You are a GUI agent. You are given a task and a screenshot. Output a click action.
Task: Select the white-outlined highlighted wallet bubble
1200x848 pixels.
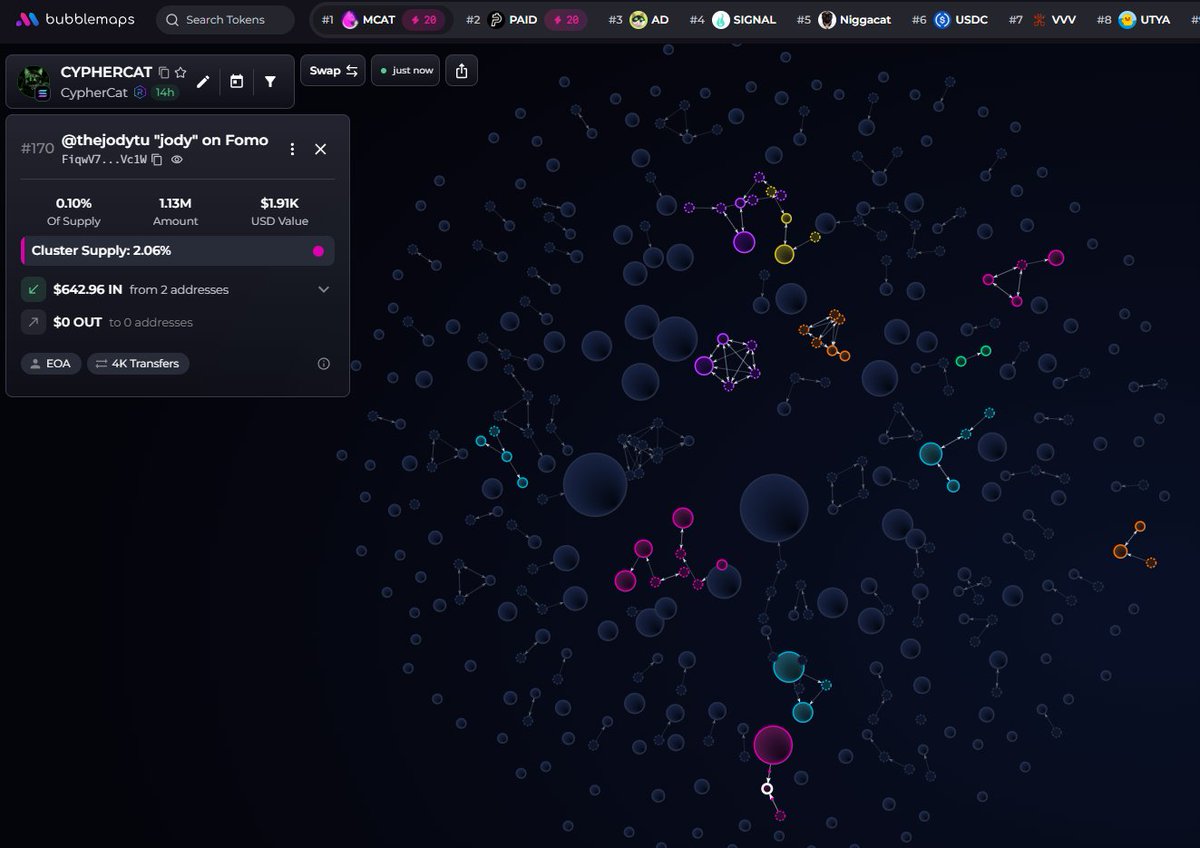tap(767, 789)
